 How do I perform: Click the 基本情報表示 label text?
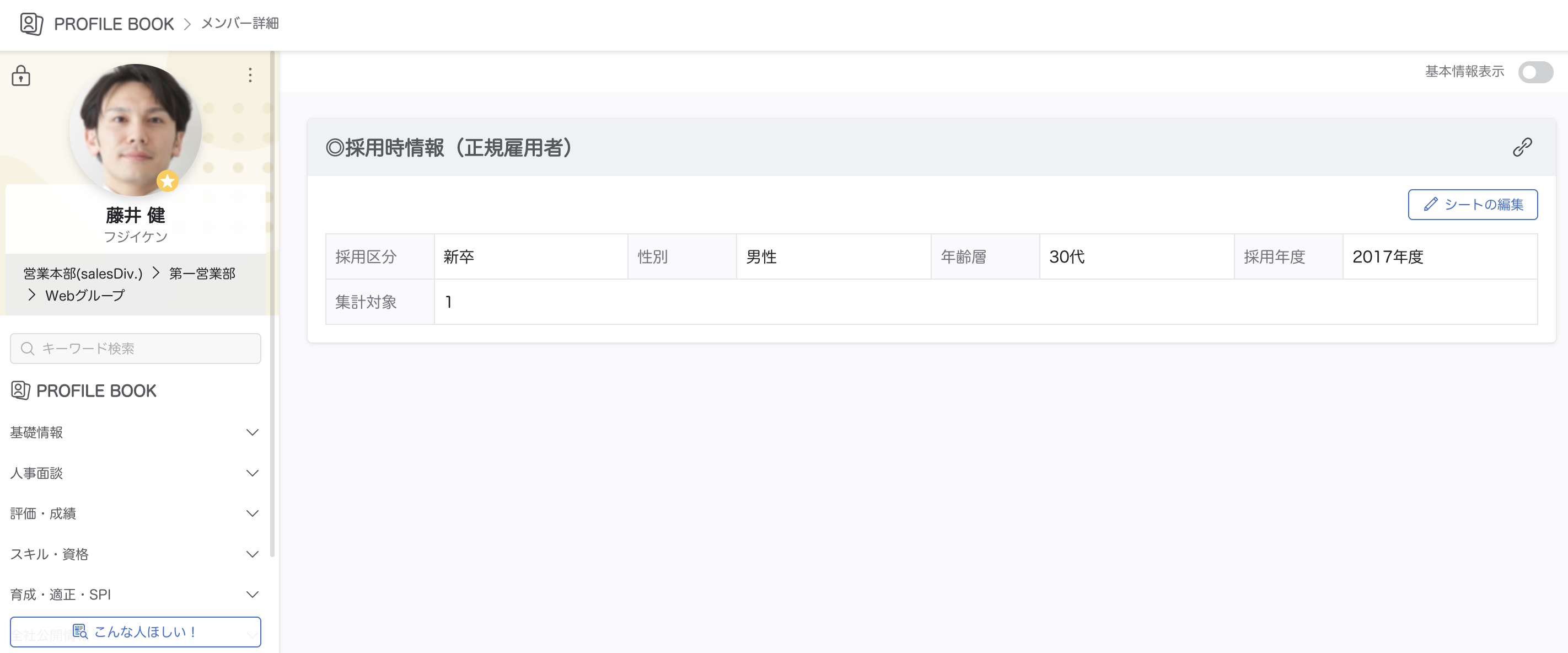tap(1464, 72)
